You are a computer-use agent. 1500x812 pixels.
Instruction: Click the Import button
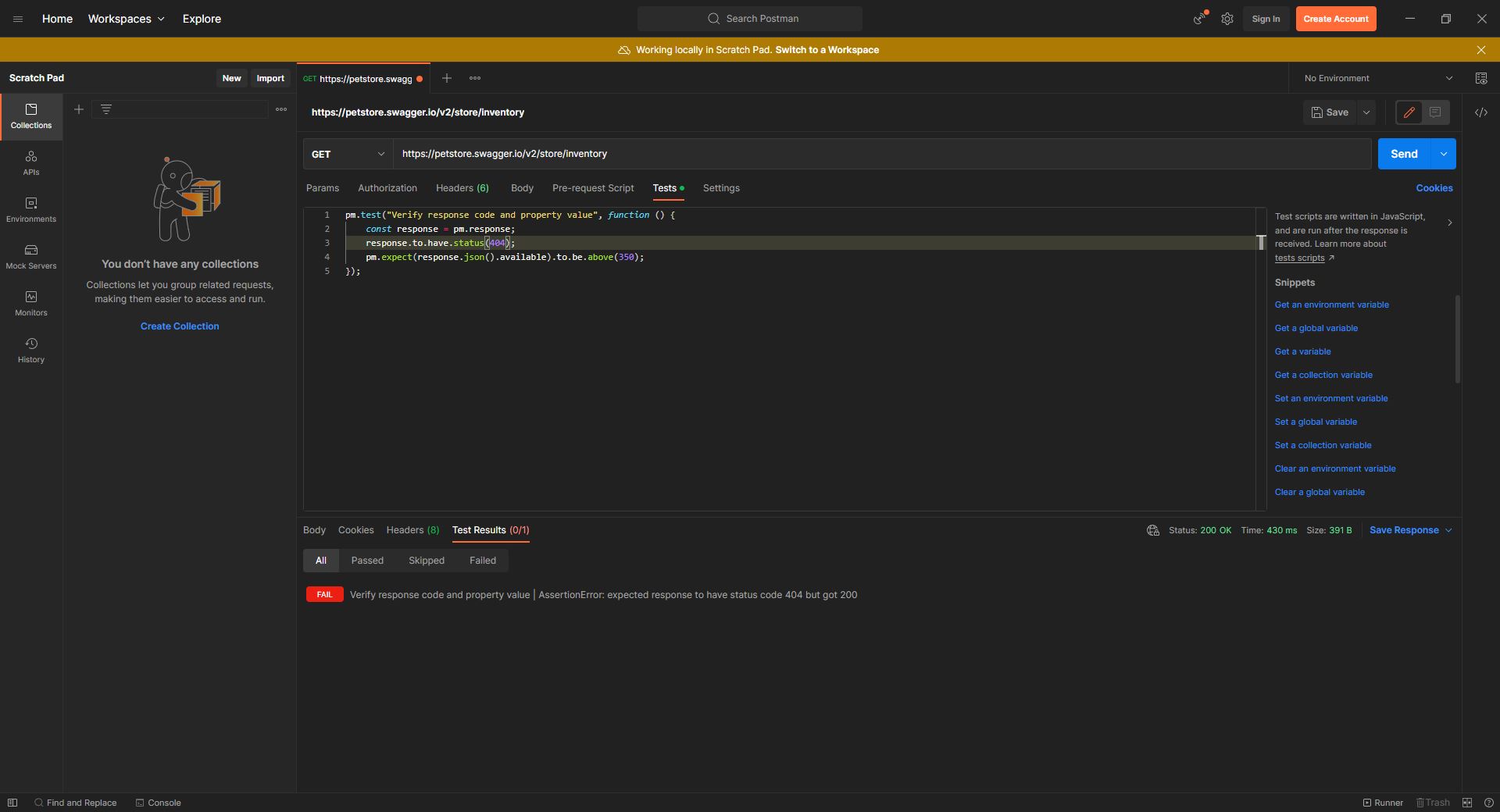(x=270, y=78)
